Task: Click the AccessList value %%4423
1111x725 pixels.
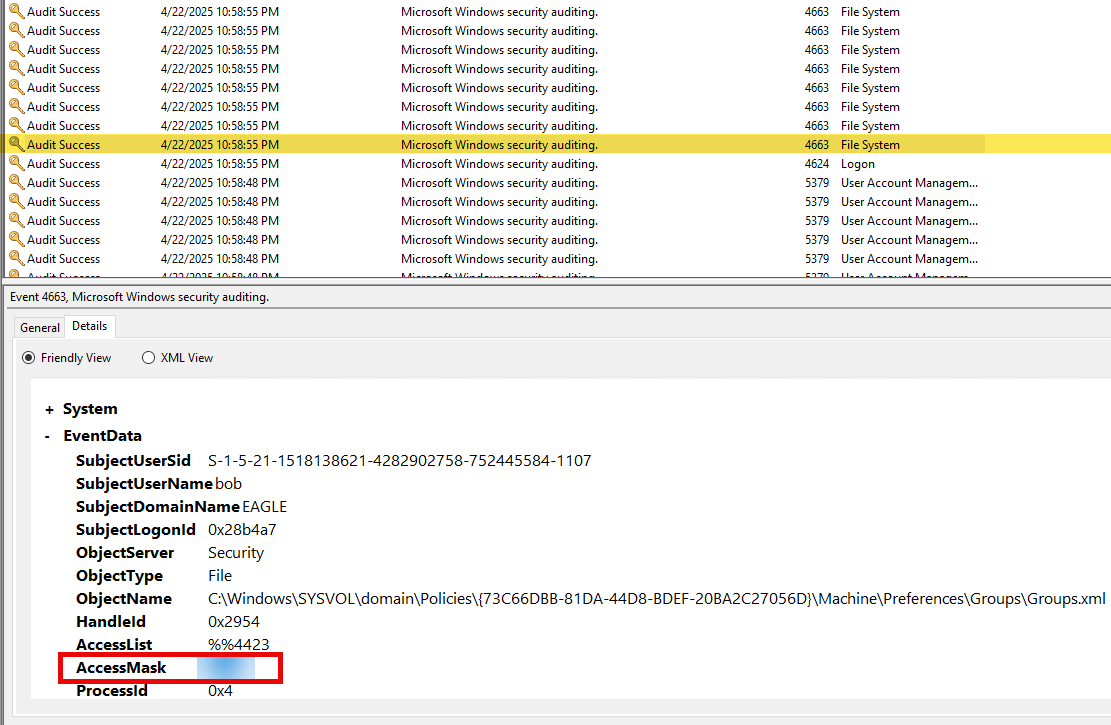Action: (x=238, y=645)
